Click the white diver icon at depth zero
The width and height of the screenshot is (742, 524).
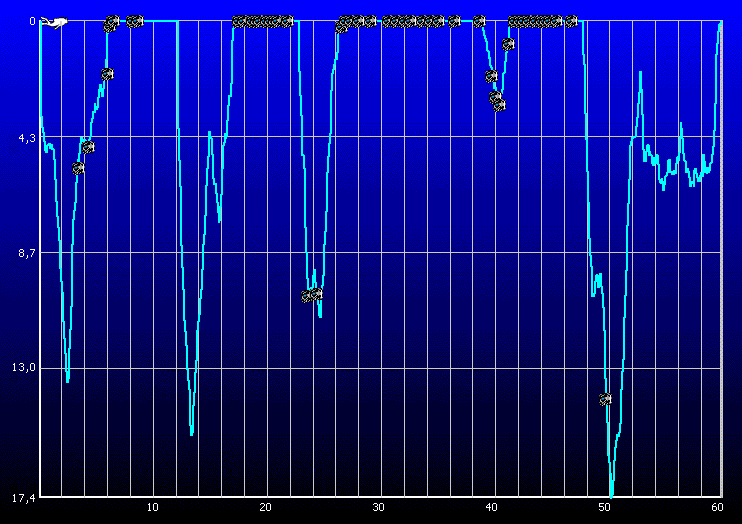tap(53, 22)
